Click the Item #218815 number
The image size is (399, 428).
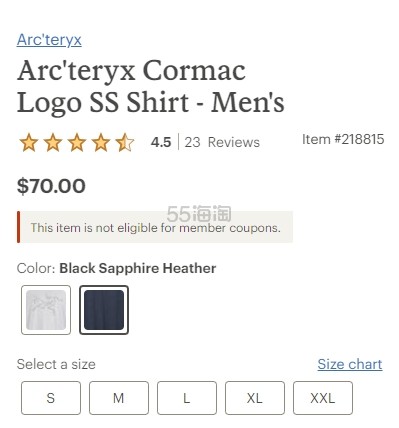(x=343, y=139)
